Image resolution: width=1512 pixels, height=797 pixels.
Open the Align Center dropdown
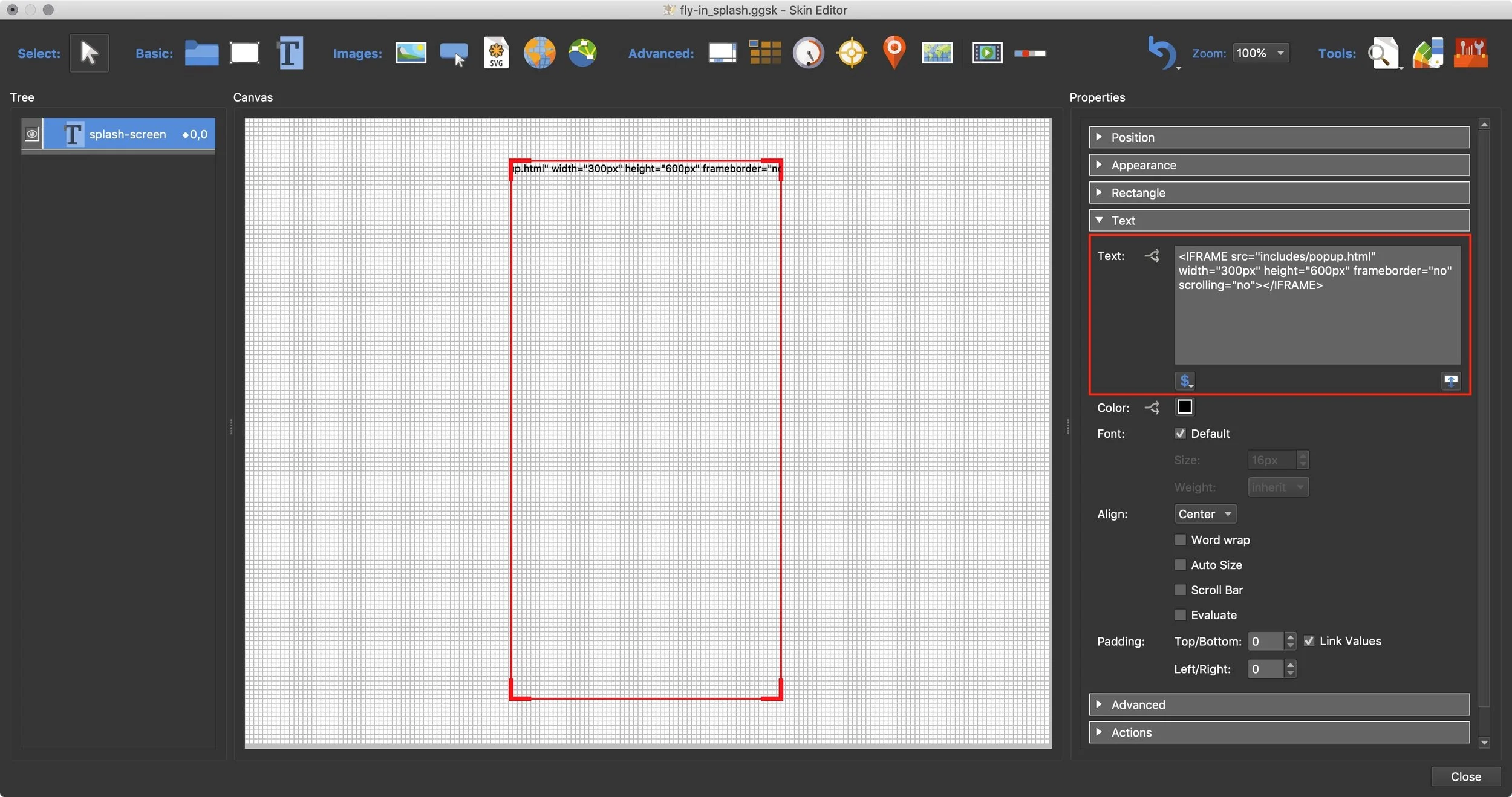1205,514
